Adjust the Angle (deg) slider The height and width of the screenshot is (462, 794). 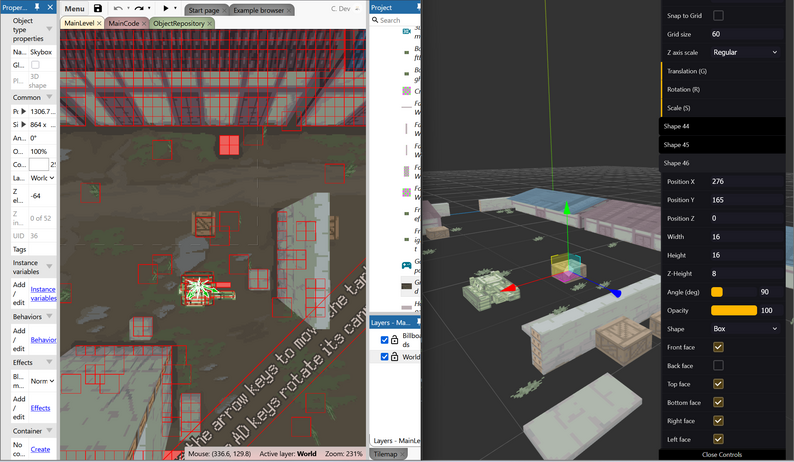734,292
